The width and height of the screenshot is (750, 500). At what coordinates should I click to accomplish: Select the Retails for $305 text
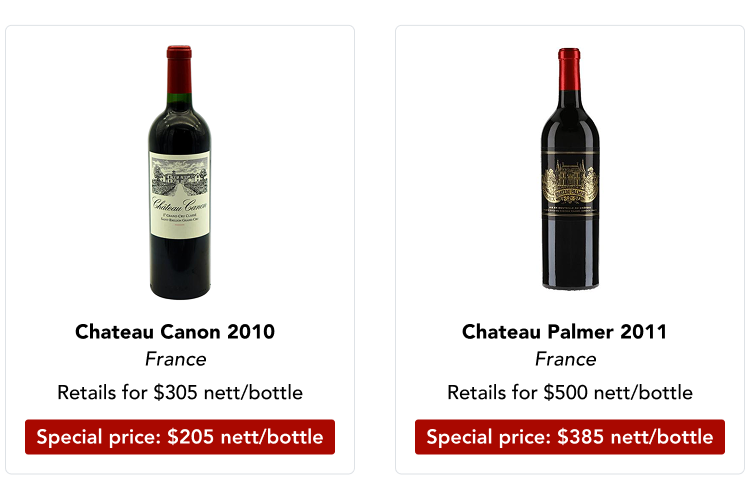click(180, 392)
